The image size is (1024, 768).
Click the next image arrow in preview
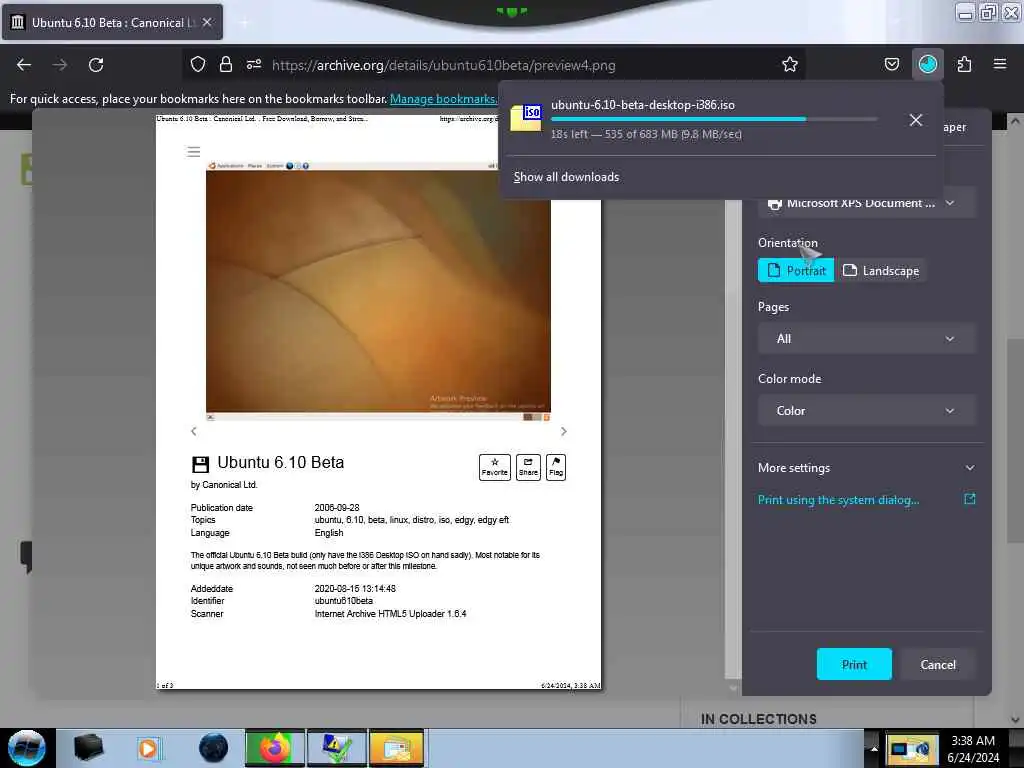[564, 431]
